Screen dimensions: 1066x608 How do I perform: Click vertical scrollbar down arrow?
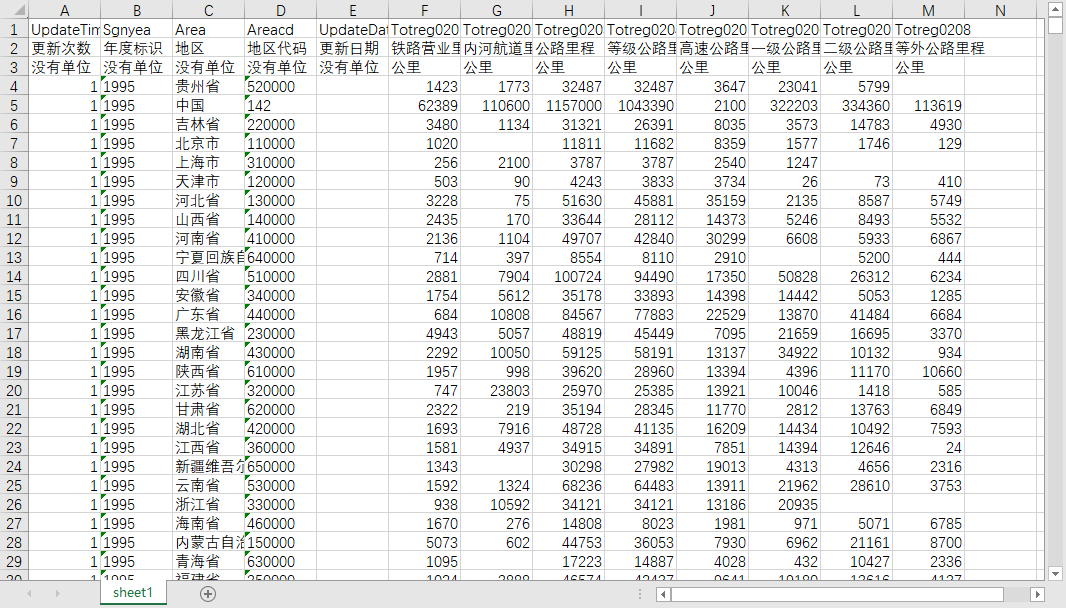point(1055,573)
